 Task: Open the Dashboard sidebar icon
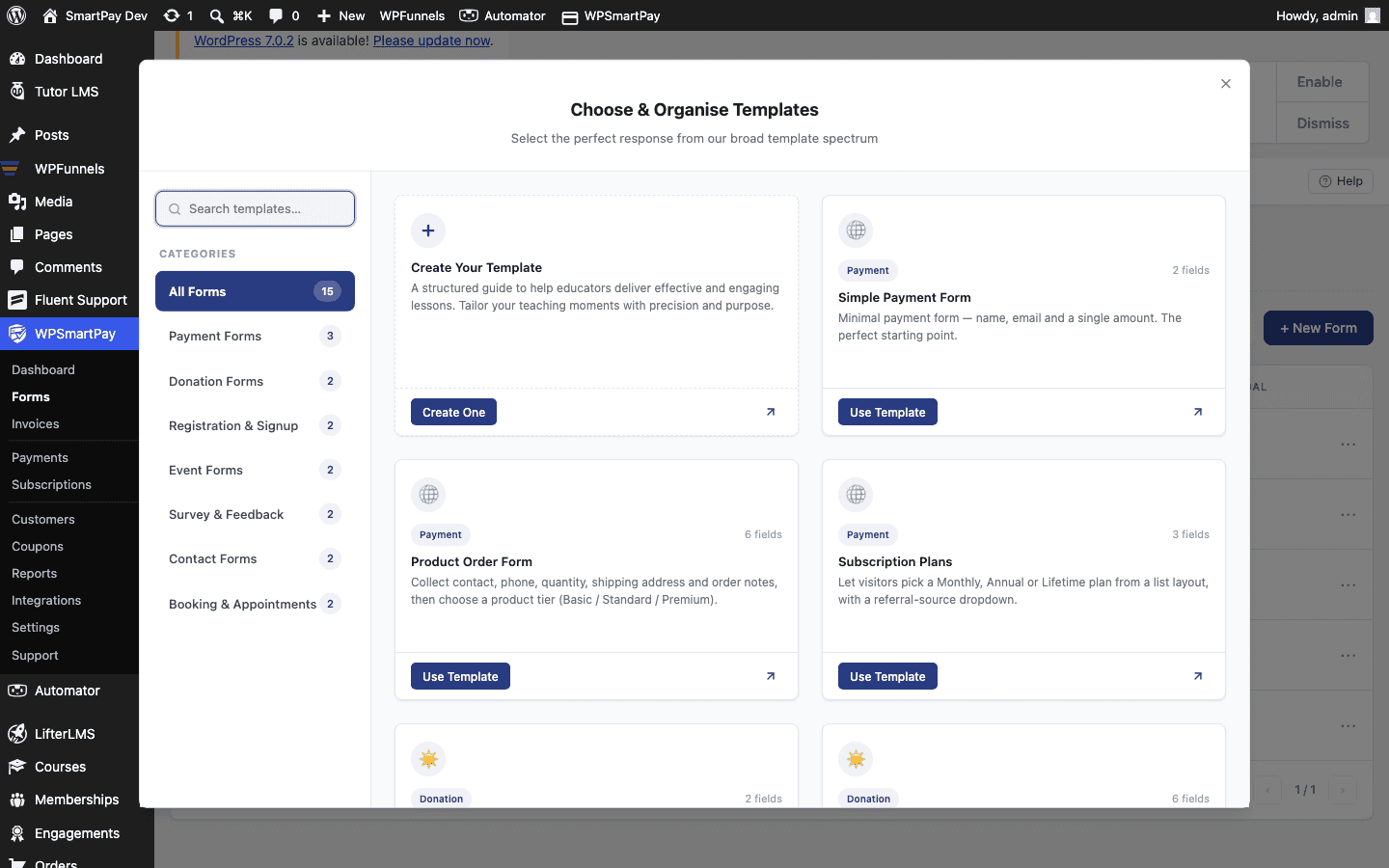[x=17, y=59]
